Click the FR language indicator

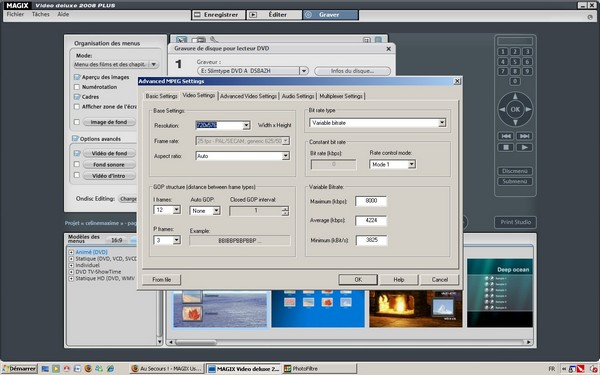pos(551,369)
